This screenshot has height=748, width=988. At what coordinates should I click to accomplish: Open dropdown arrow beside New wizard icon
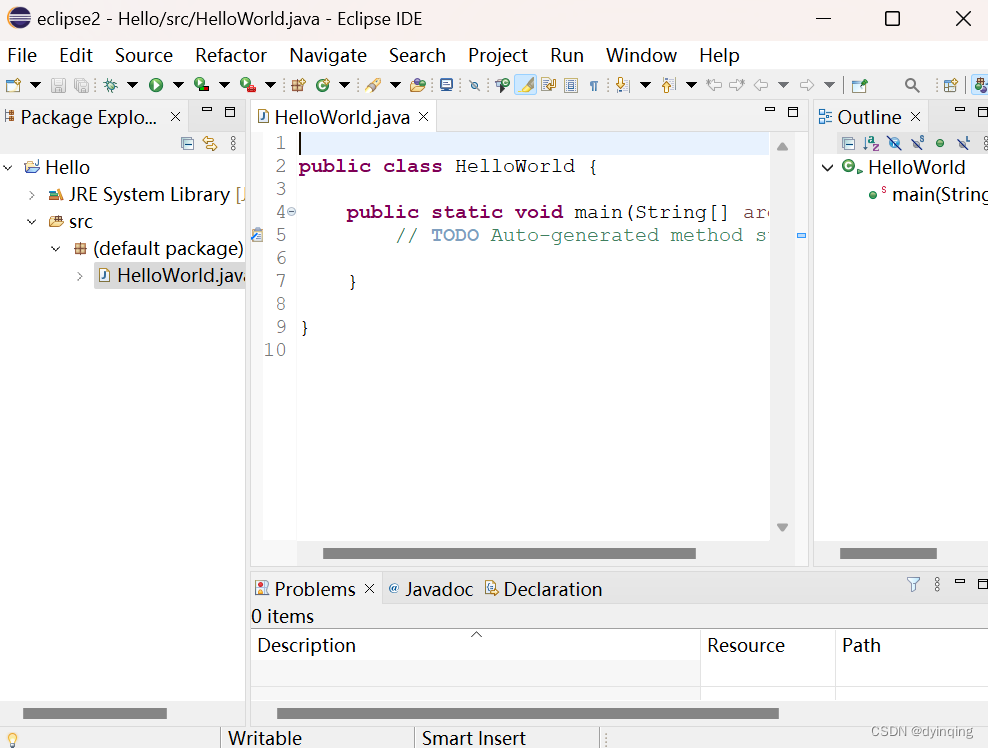point(35,85)
